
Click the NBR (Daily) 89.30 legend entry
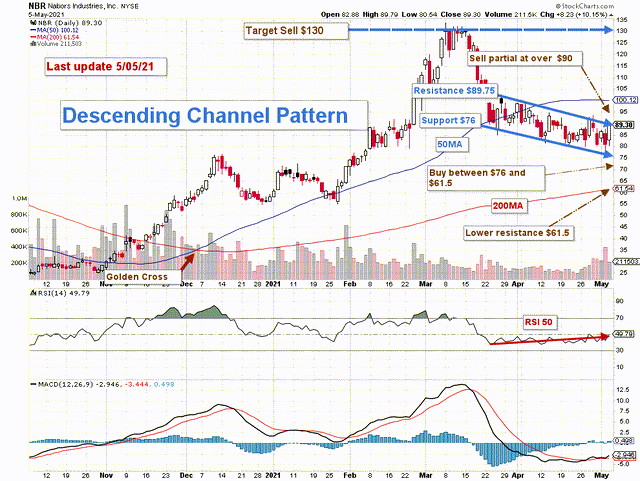[x=67, y=23]
